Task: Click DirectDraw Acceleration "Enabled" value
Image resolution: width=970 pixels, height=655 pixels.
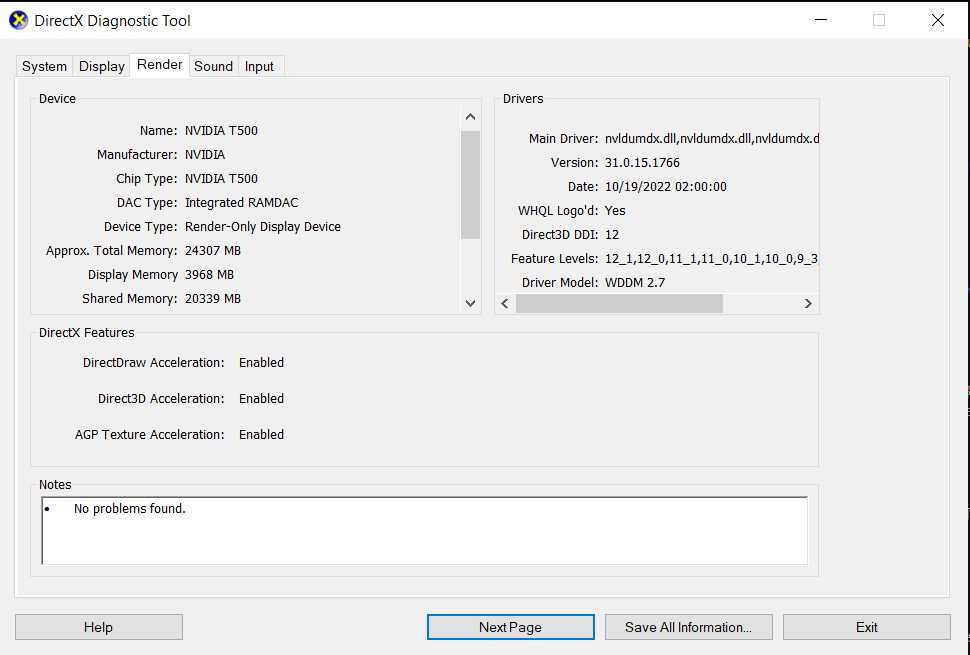Action: 262,362
